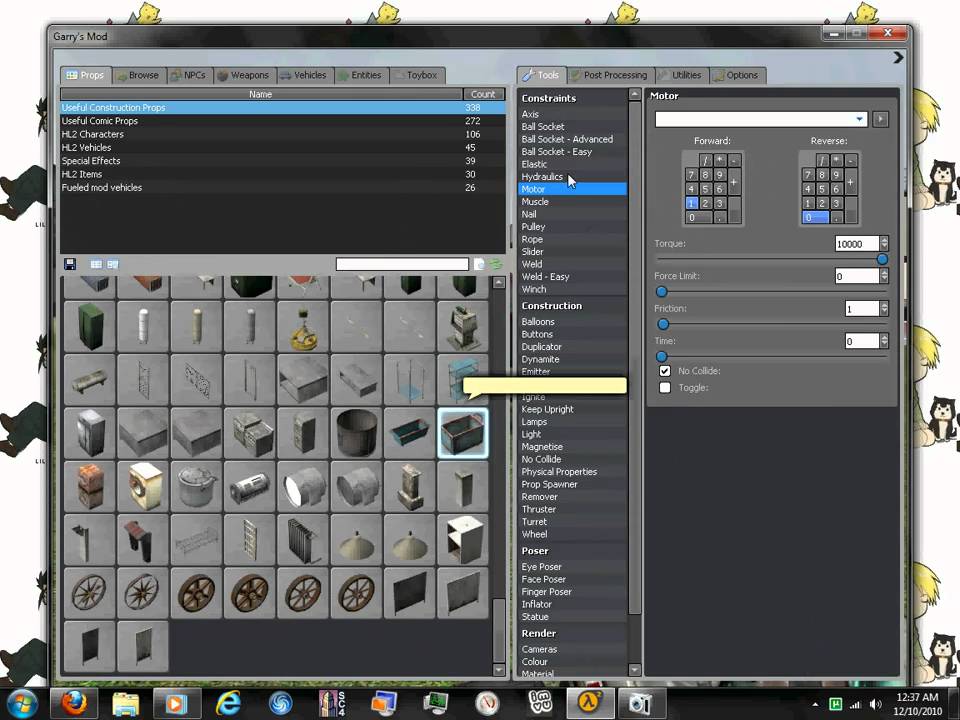Select the washing machine prop thumbnail
This screenshot has width=960, height=720.
[143, 486]
